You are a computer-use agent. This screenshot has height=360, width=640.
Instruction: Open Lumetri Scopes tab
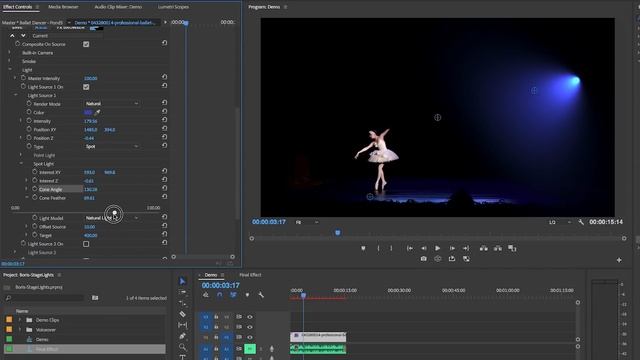[173, 7]
